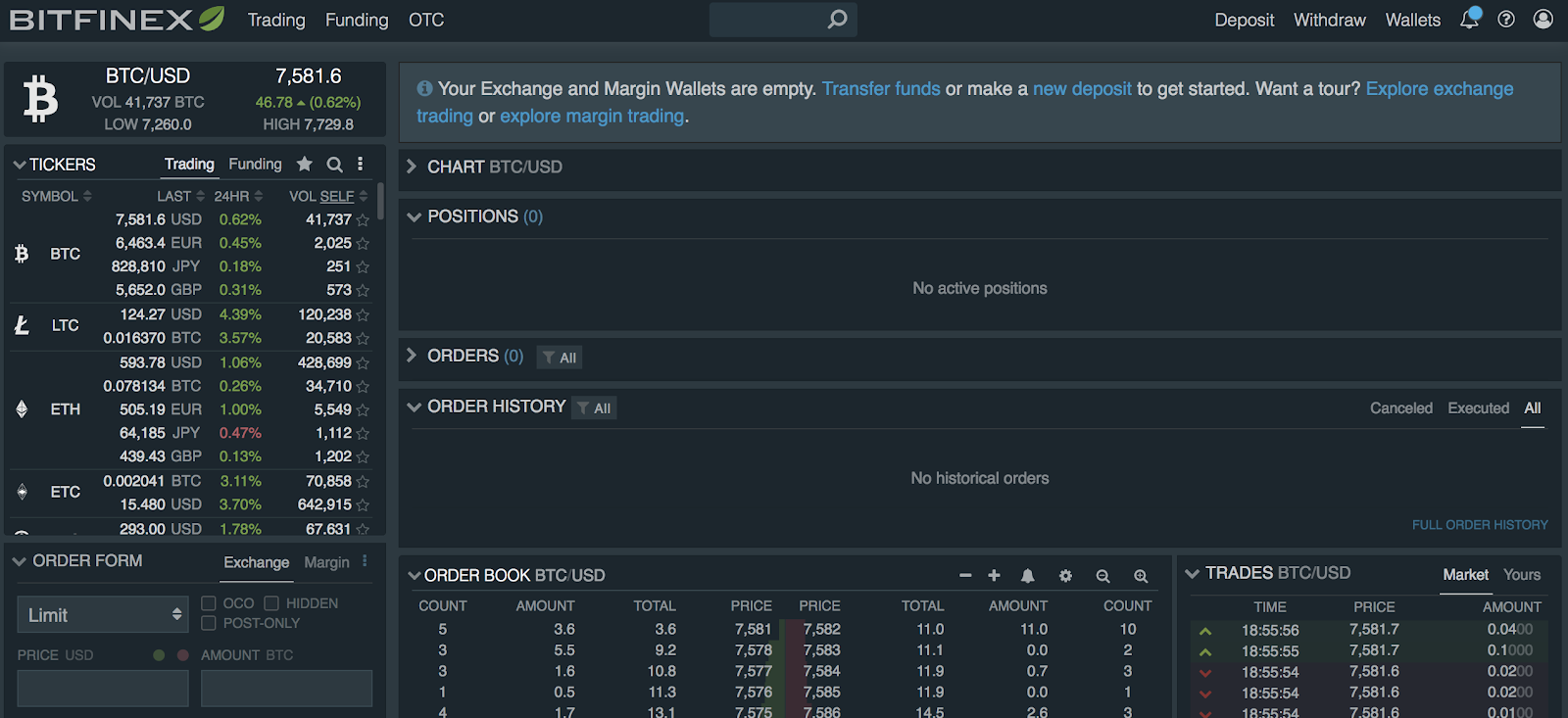Screen dimensions: 1568x718
Task: Collapse the ORDER BOOK panel
Action: (415, 576)
